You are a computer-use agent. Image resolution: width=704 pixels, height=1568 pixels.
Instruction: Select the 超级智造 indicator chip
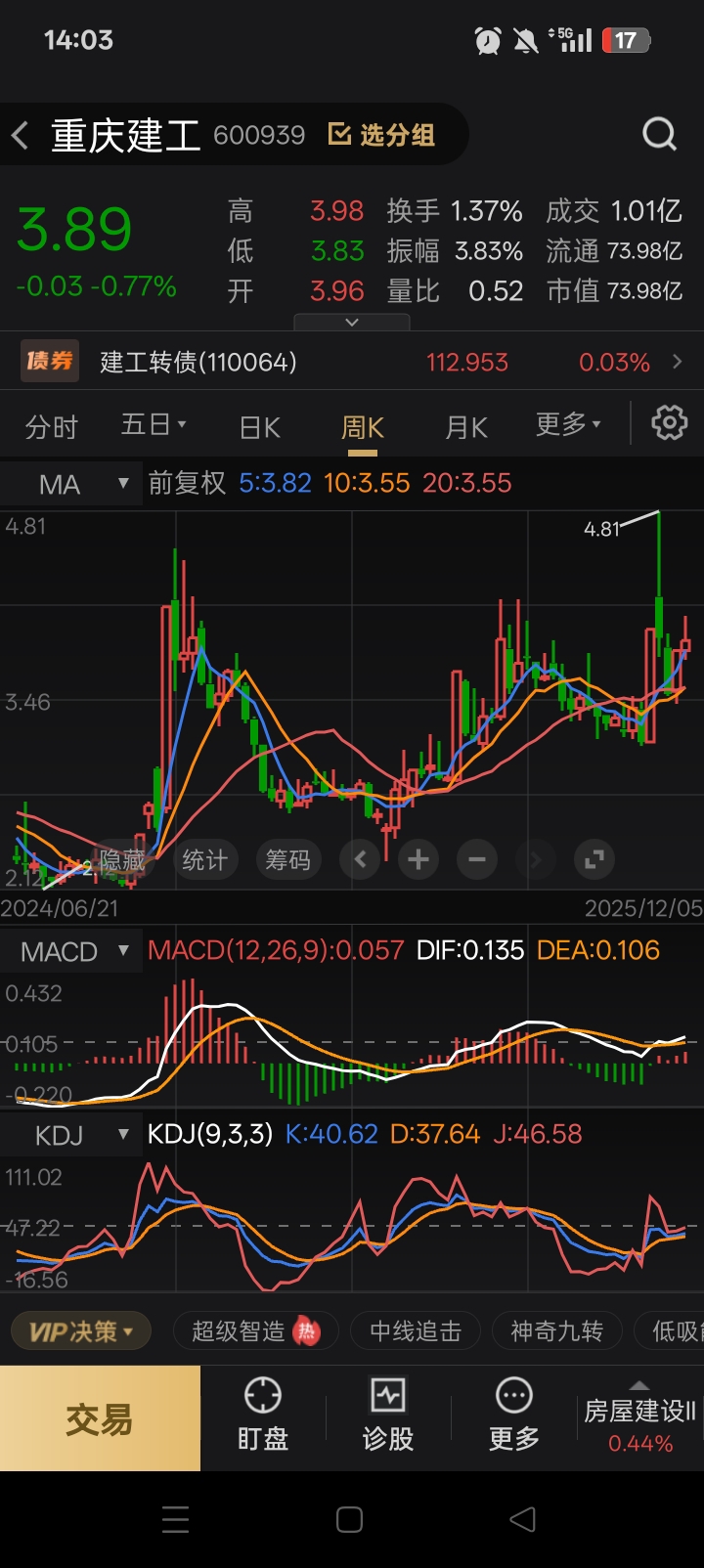[x=255, y=1331]
